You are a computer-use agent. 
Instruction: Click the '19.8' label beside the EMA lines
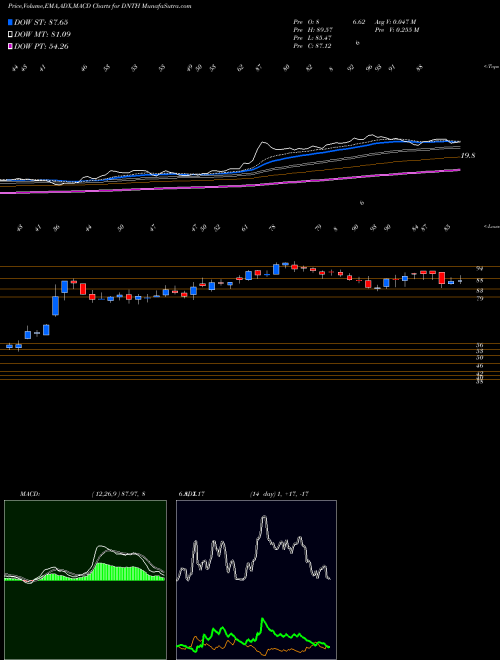pos(468,156)
